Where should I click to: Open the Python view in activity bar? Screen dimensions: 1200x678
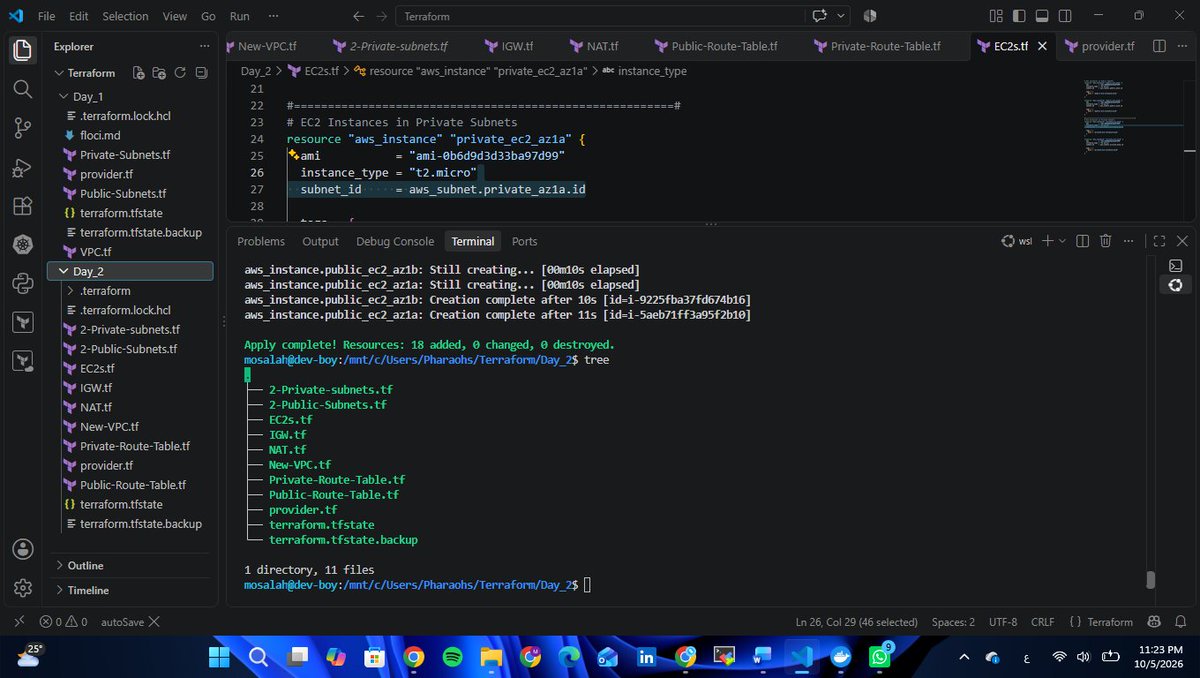pos(22,284)
